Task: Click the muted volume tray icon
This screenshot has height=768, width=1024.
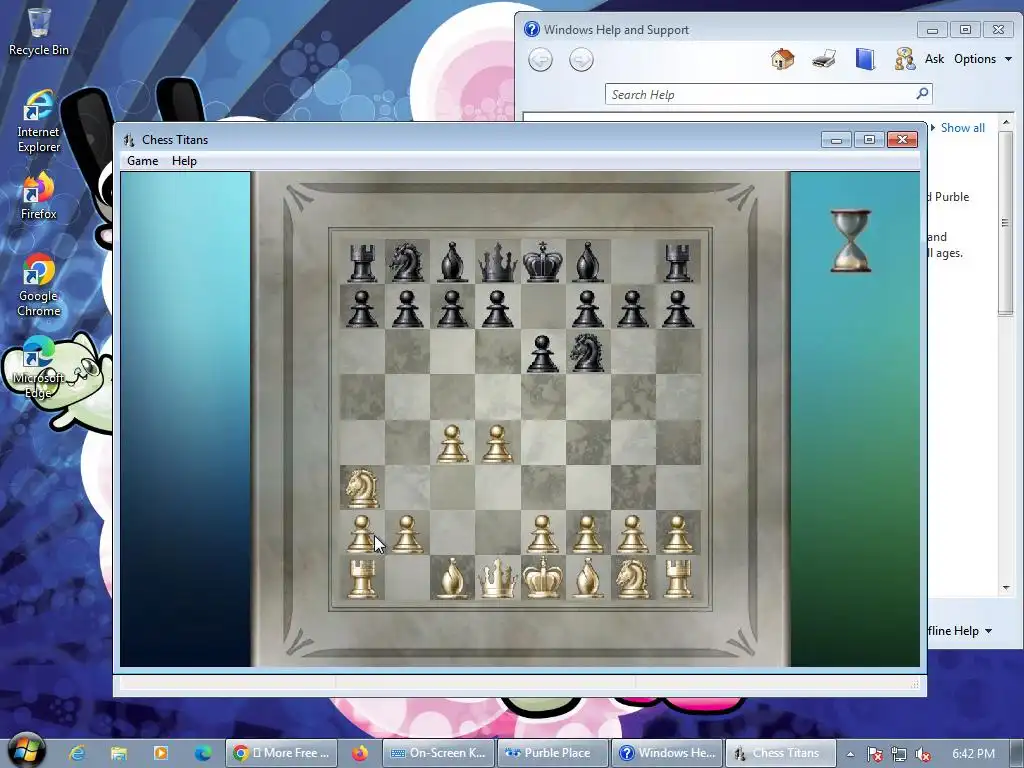Action: [x=923, y=754]
